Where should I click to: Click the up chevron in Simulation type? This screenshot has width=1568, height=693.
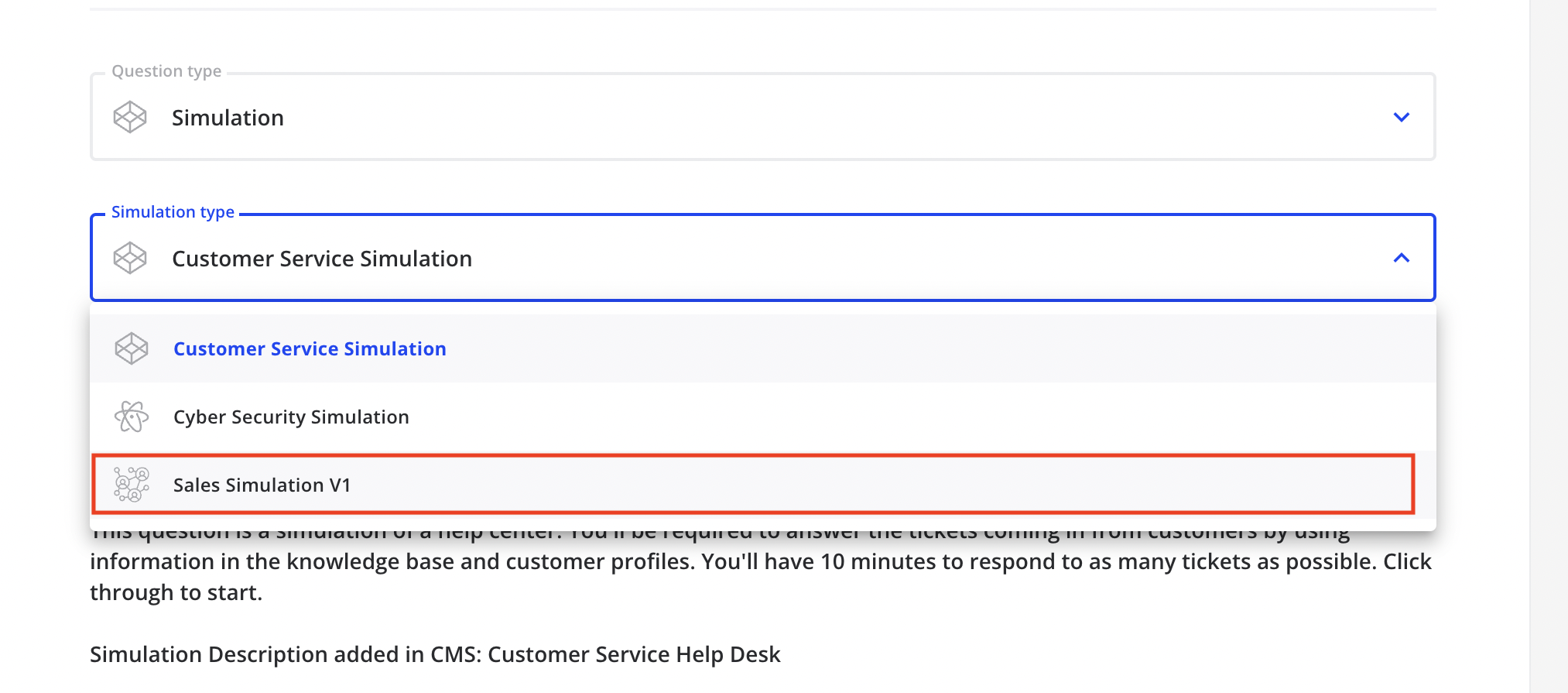[1401, 258]
